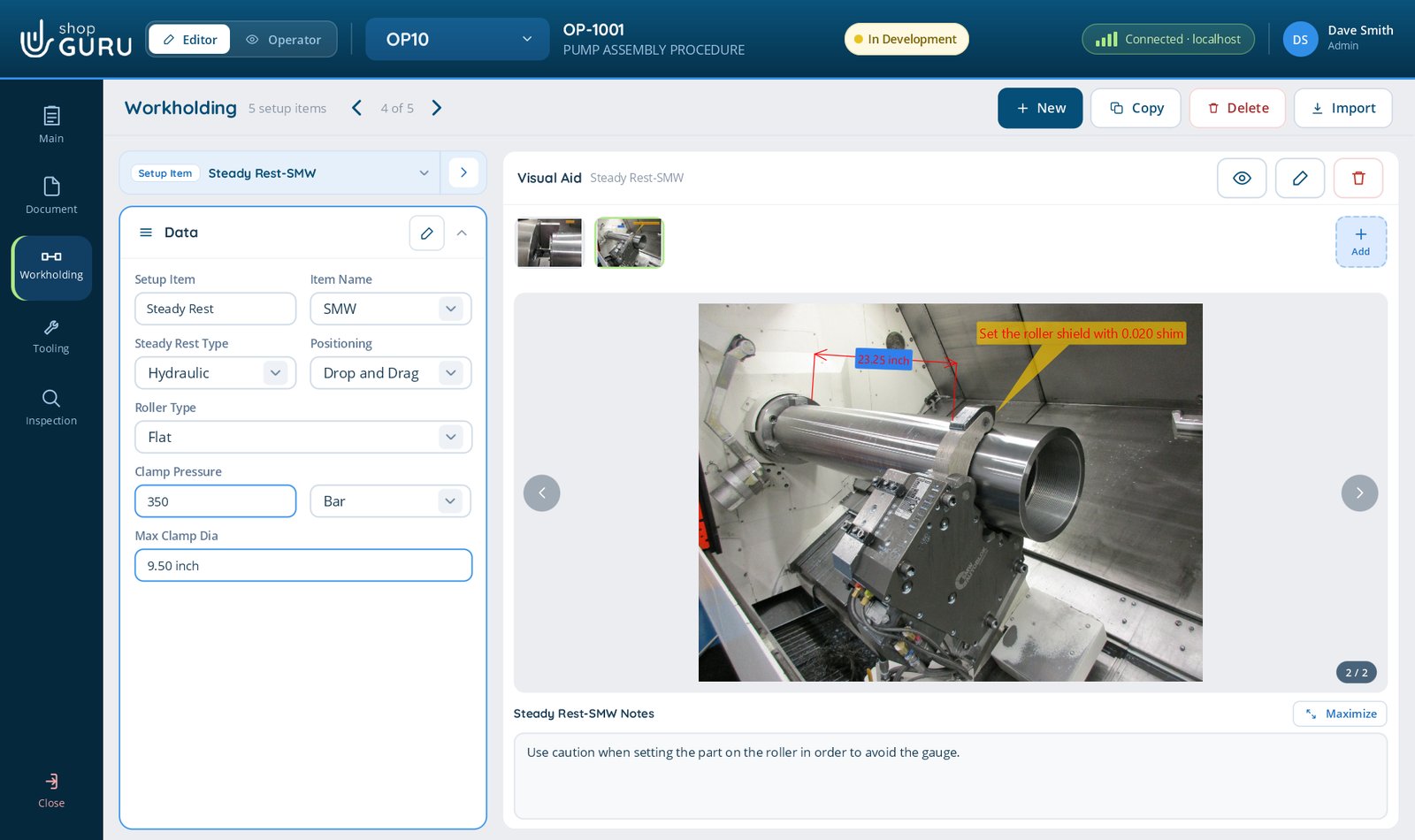Screen dimensions: 1415x840
Task: Open the Tooling sidebar section
Action: (51, 336)
